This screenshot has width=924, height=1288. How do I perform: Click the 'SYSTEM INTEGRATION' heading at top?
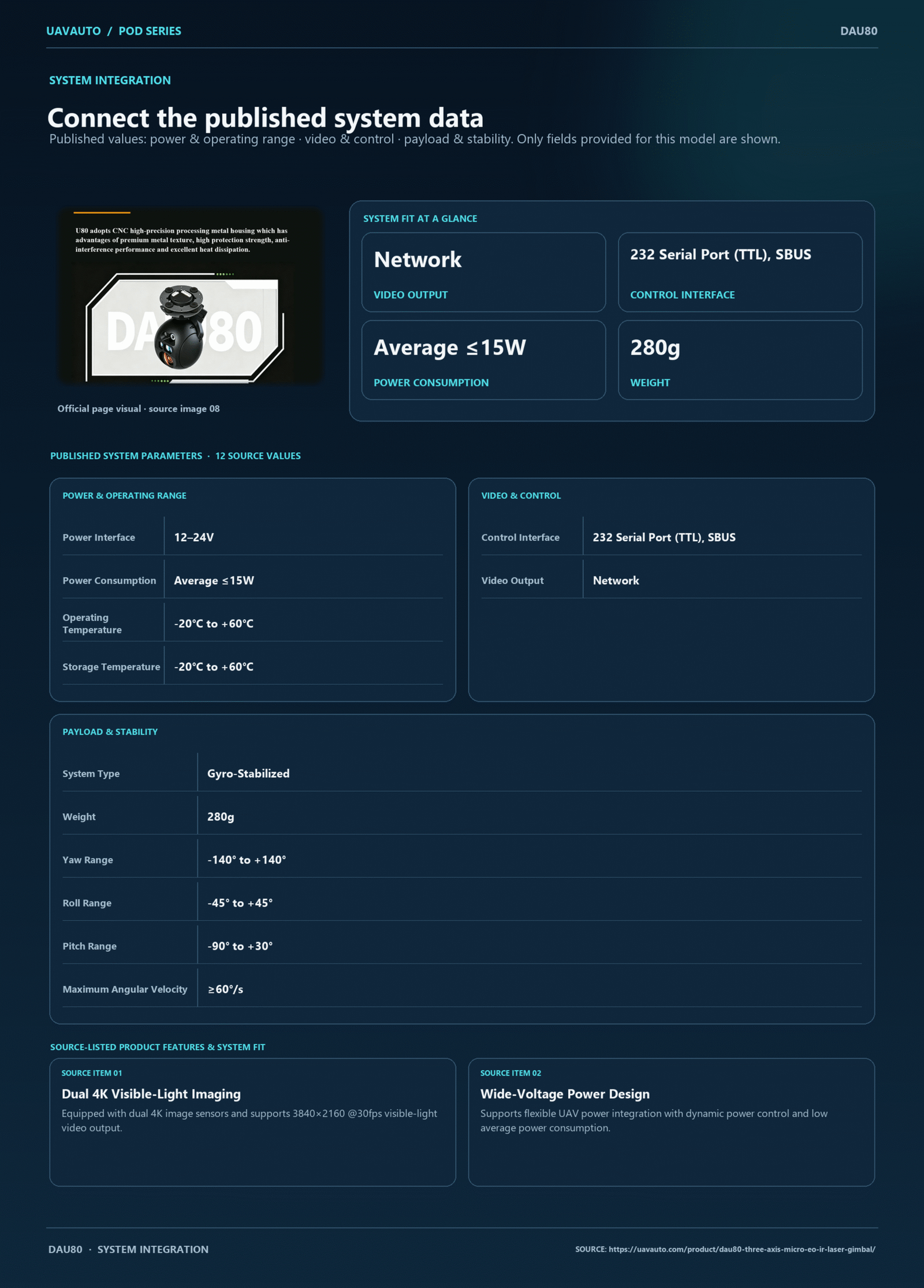coord(110,80)
